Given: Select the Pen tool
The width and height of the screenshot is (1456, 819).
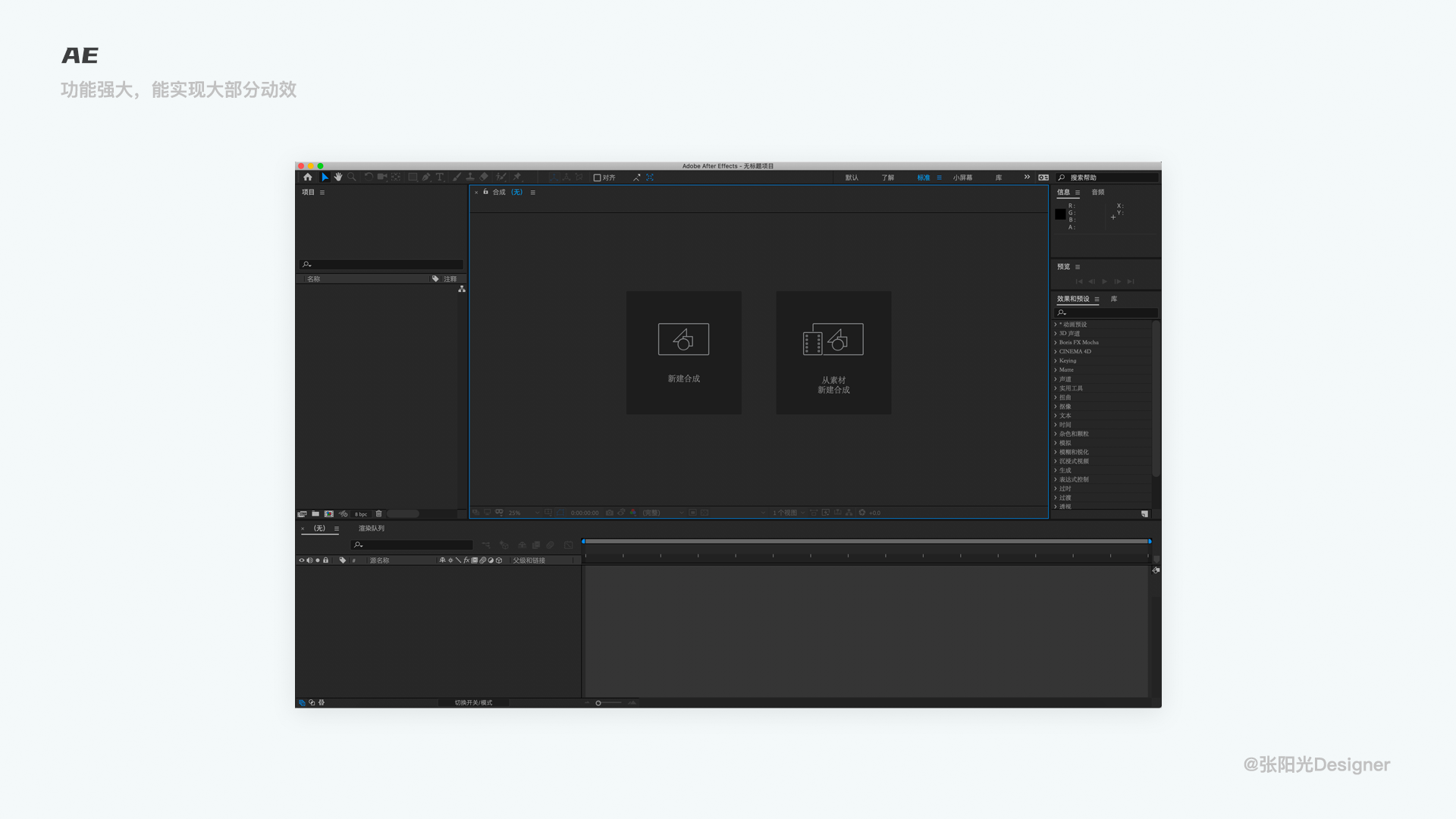Looking at the screenshot, I should pos(426,177).
